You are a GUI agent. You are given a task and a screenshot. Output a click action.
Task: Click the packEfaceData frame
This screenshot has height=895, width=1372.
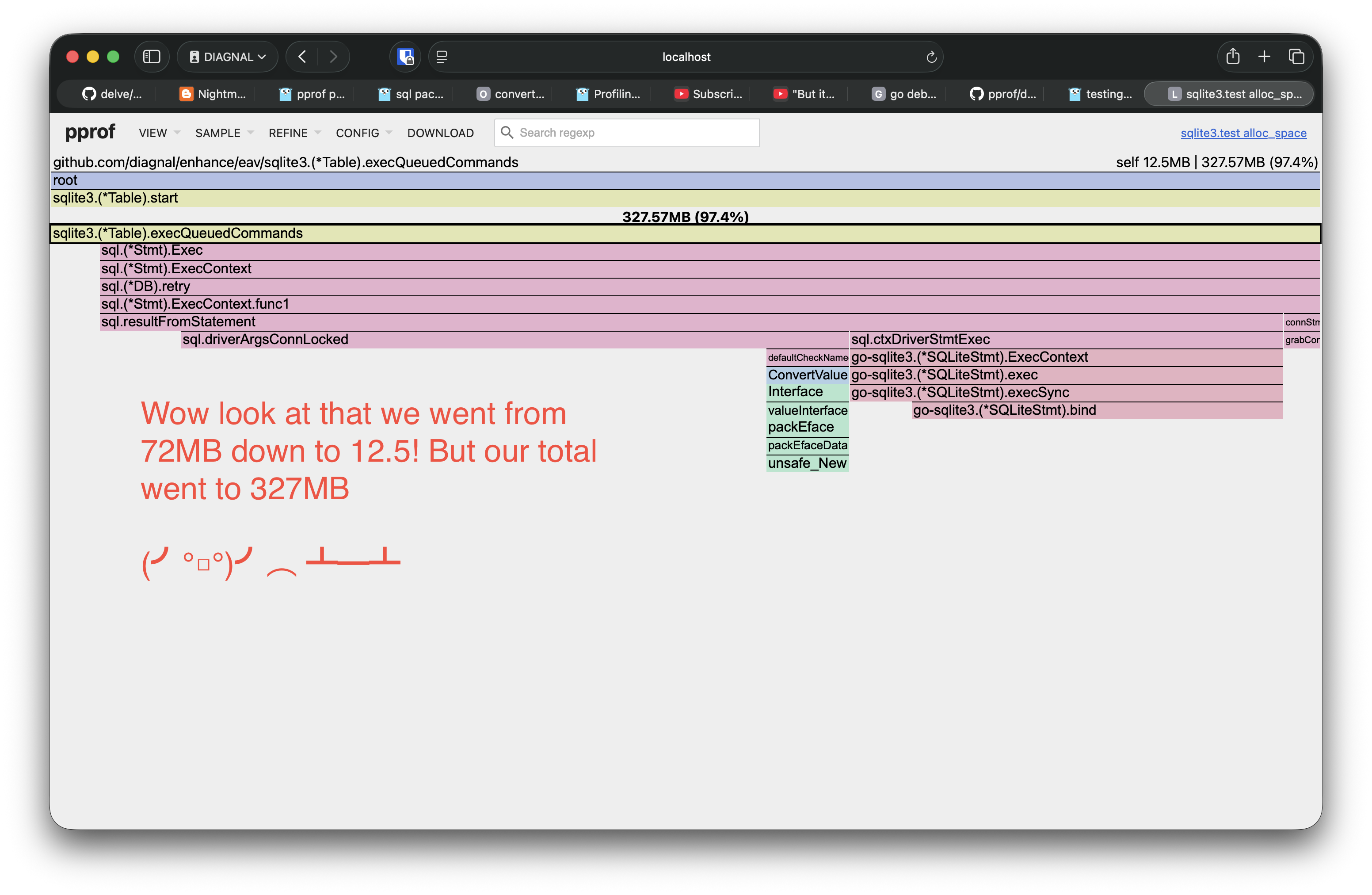pos(808,446)
